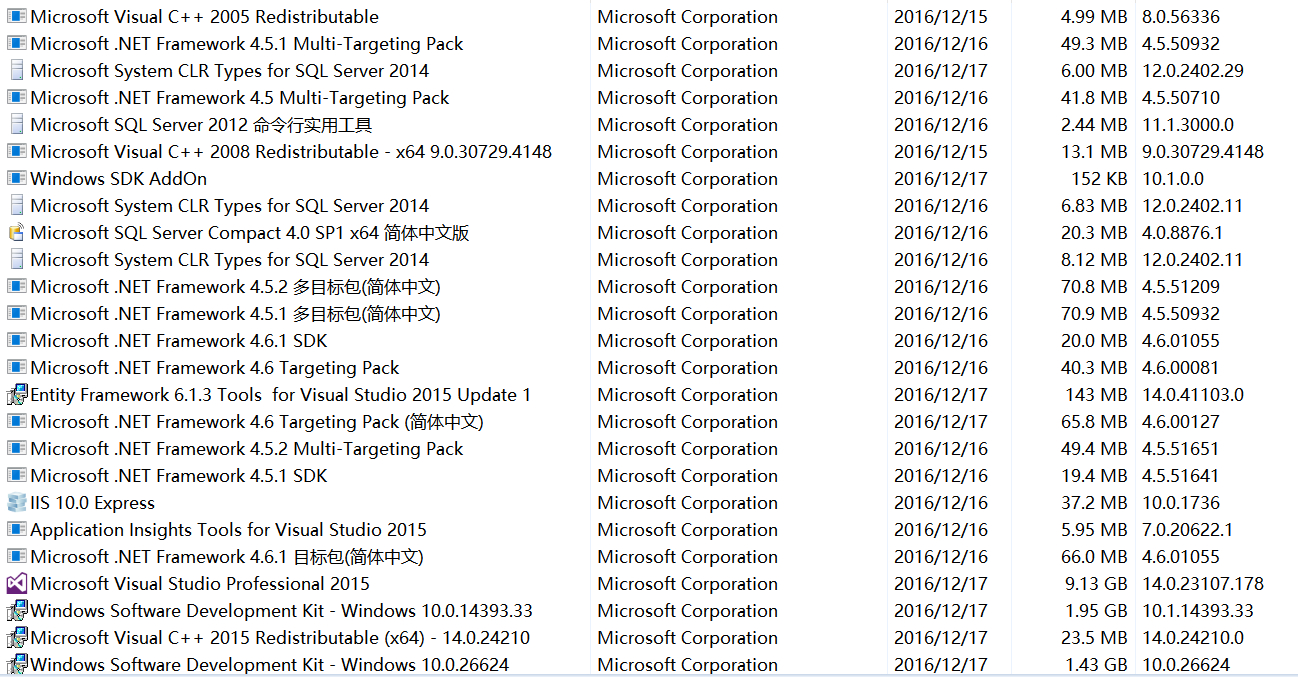Click the icon of .NET 4.6 Targeting Pack (简体中文)
This screenshot has height=677, width=1298.
(x=16, y=422)
